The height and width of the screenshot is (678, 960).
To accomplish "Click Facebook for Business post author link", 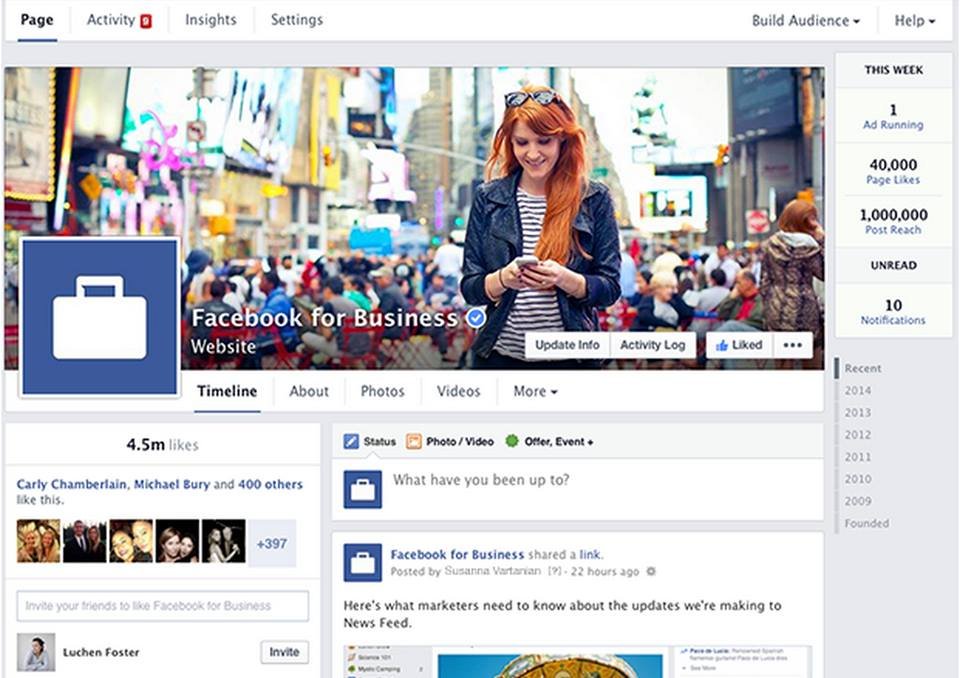I will click(x=457, y=555).
